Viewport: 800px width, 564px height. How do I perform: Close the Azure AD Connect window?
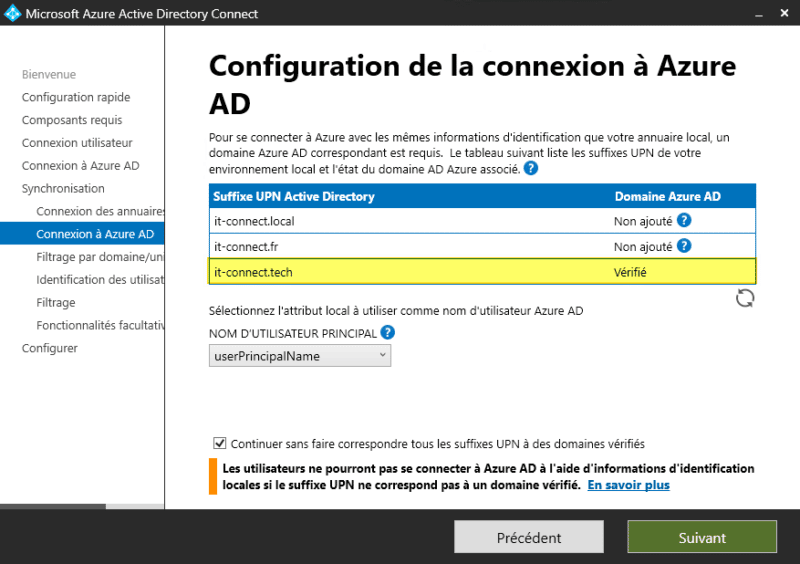point(785,13)
